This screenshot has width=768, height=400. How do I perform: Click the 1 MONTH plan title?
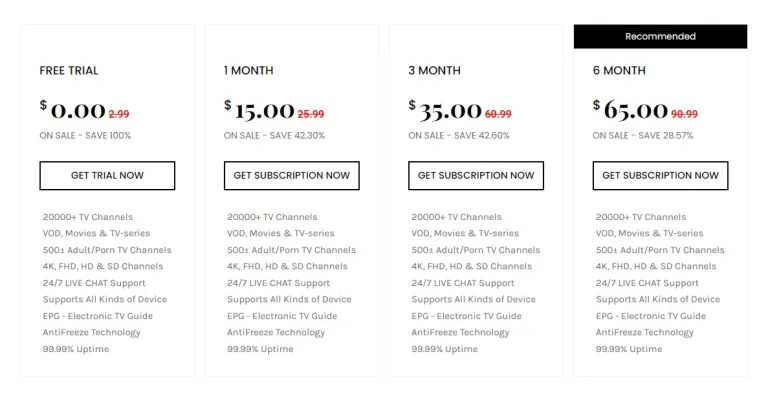(x=249, y=71)
